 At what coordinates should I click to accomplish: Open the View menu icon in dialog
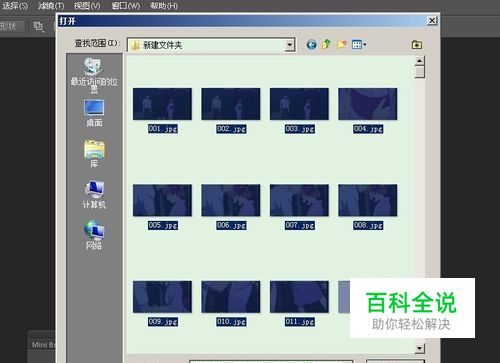pyautogui.click(x=359, y=44)
